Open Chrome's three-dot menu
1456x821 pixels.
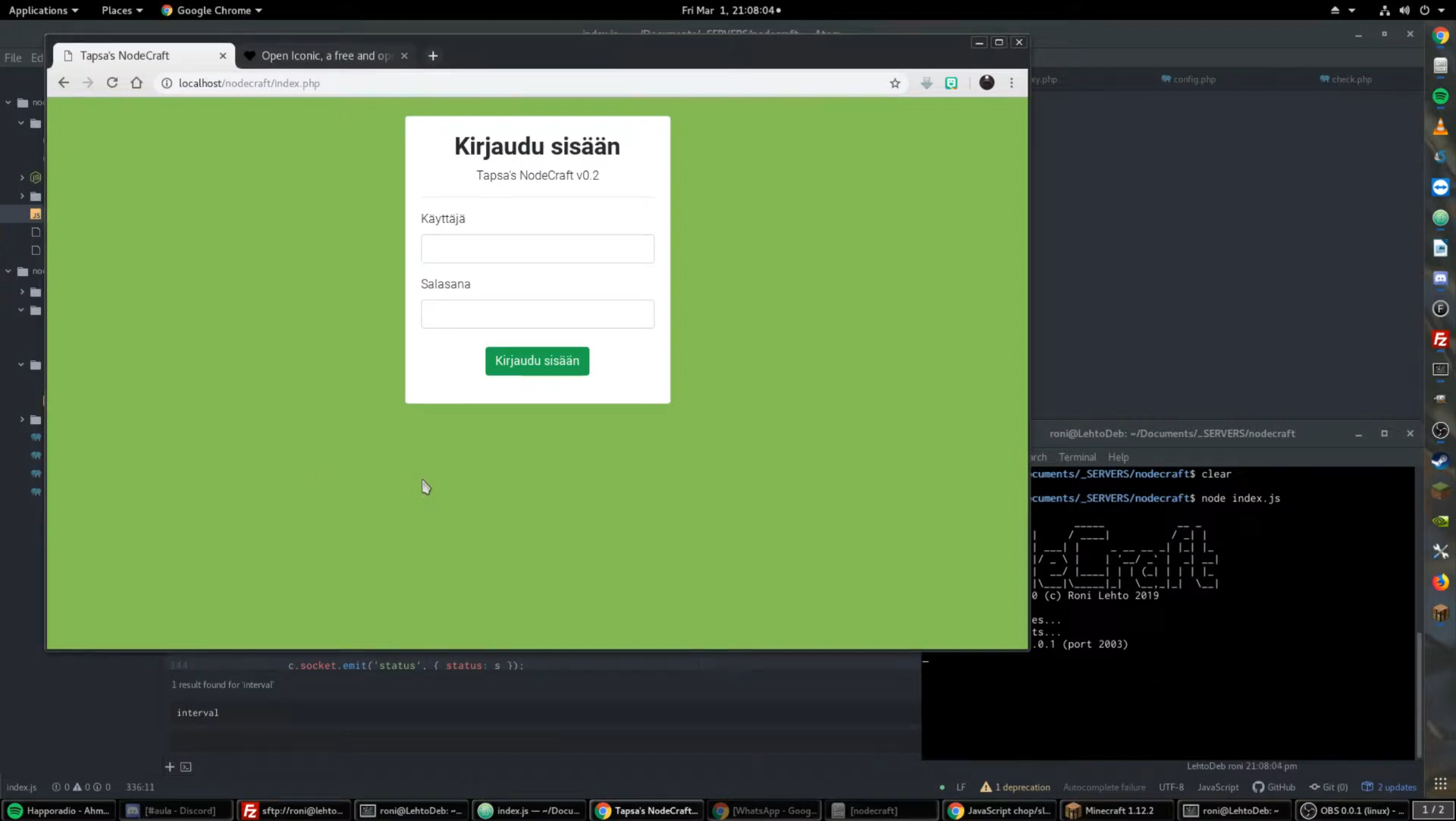click(x=1012, y=83)
